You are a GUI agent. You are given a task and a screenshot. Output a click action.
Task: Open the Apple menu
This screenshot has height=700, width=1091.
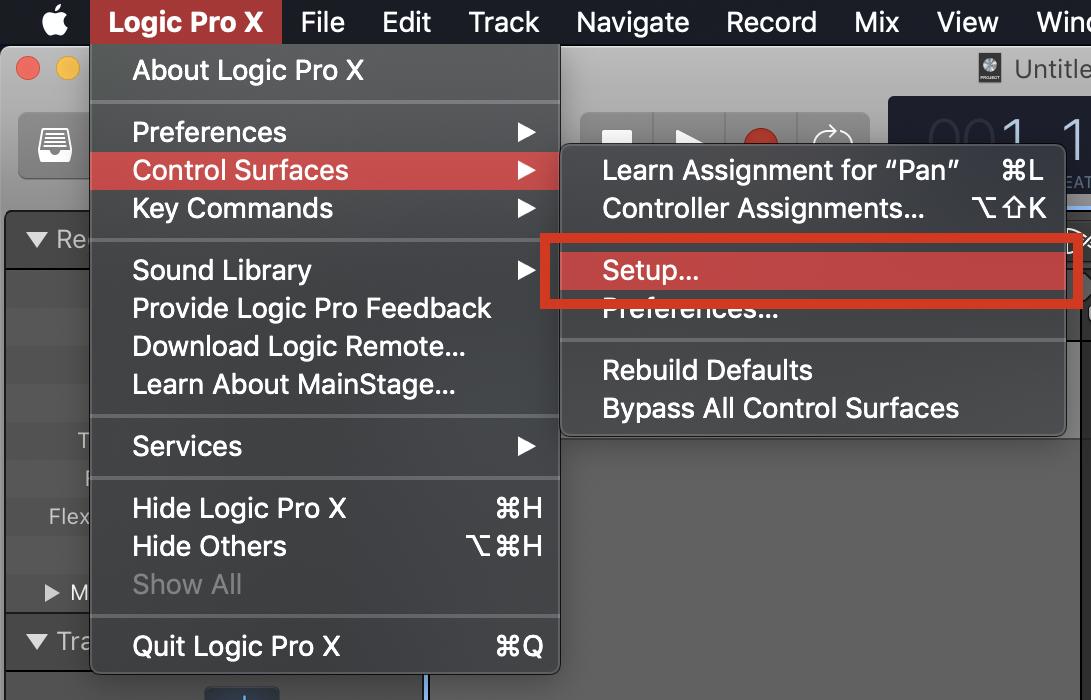pos(55,22)
